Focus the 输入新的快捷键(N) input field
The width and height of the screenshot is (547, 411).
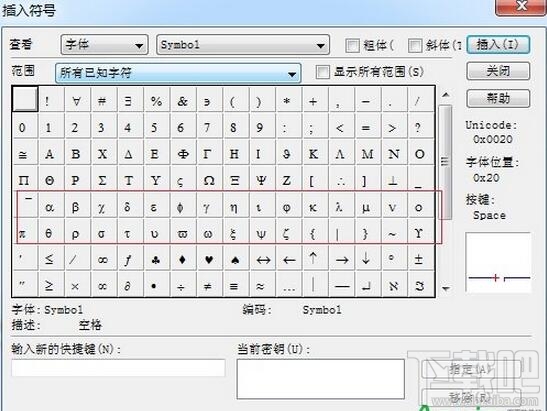[118, 368]
